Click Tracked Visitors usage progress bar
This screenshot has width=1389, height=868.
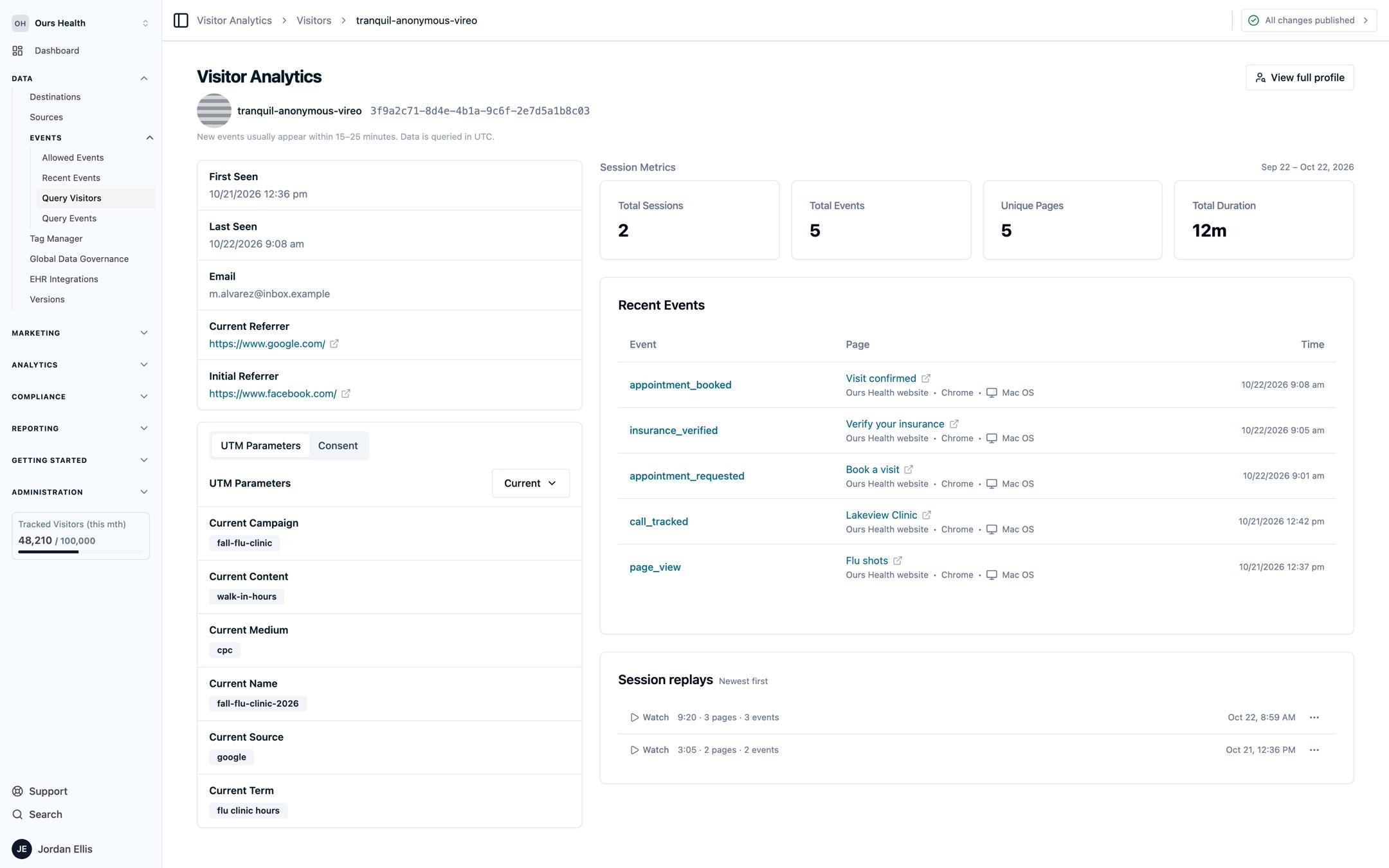tap(80, 552)
